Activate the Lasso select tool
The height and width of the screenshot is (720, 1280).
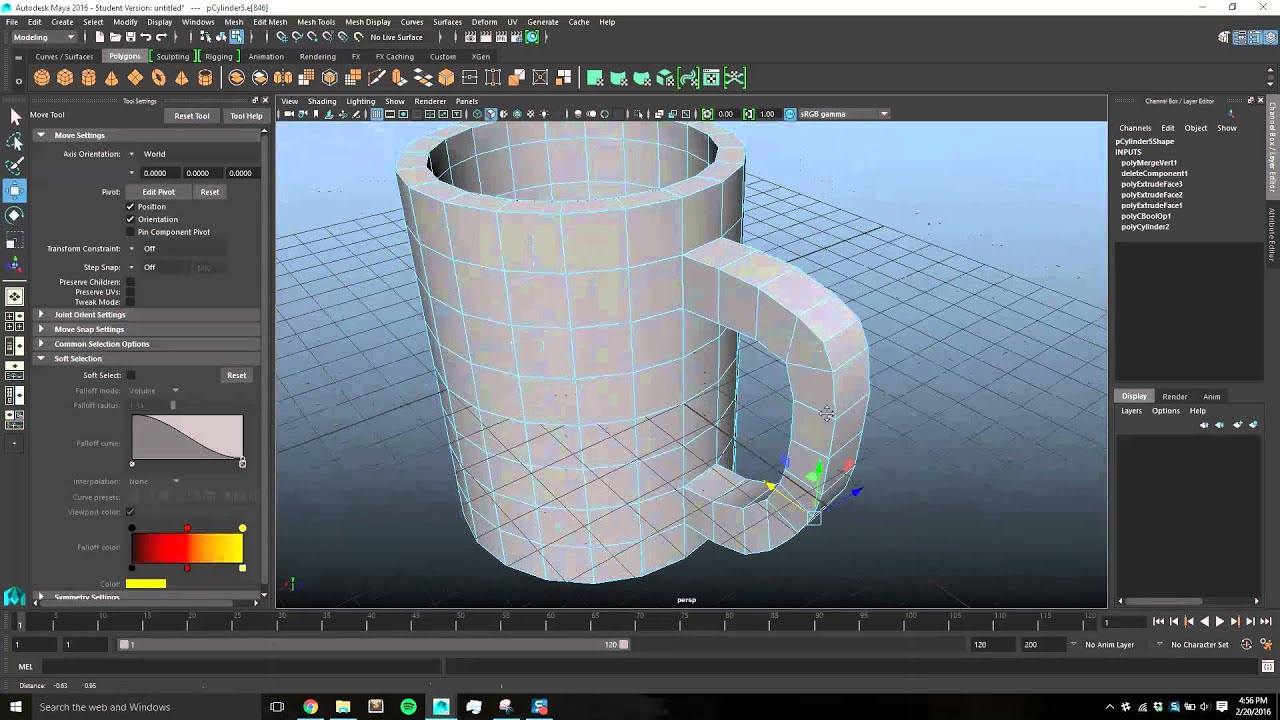click(15, 142)
